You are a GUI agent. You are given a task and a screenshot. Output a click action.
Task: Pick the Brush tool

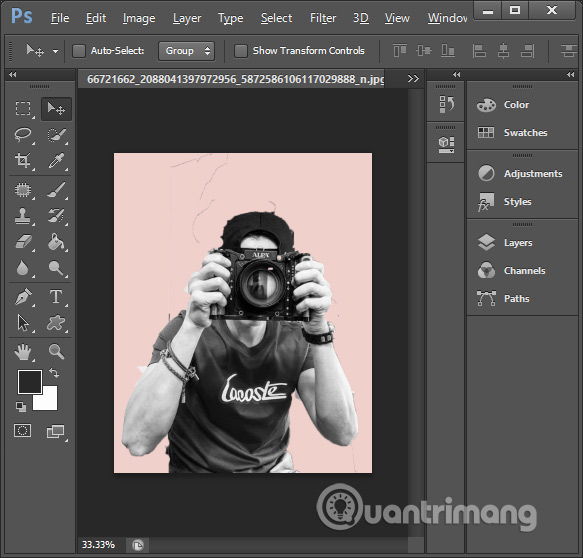56,190
